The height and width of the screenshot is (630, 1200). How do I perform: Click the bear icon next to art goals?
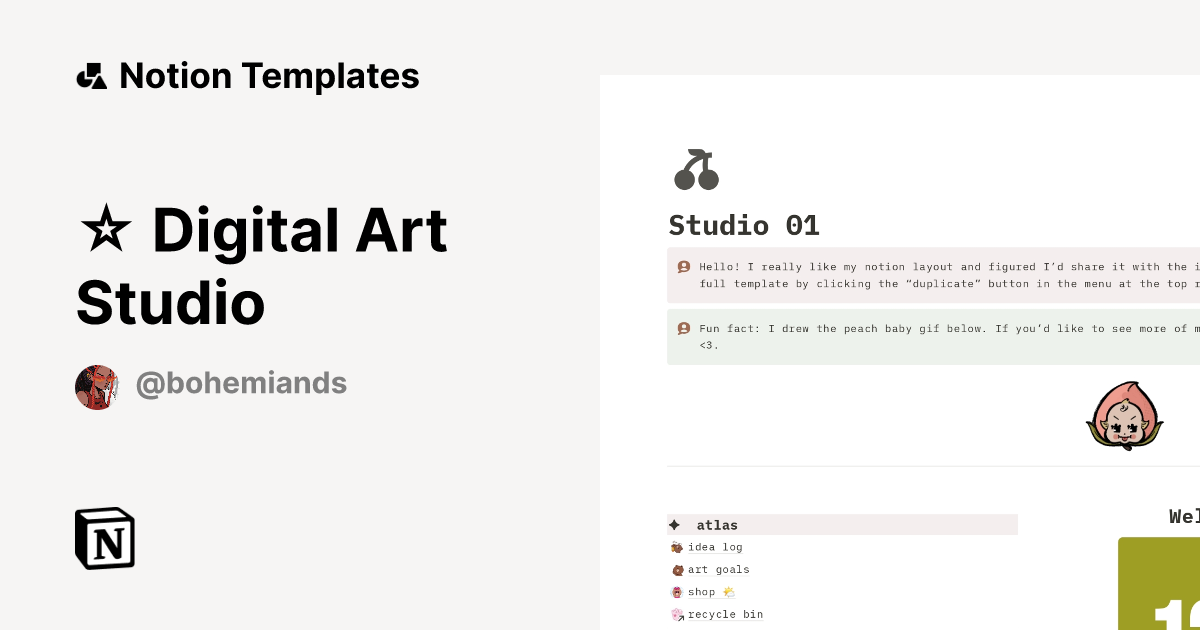pos(677,569)
